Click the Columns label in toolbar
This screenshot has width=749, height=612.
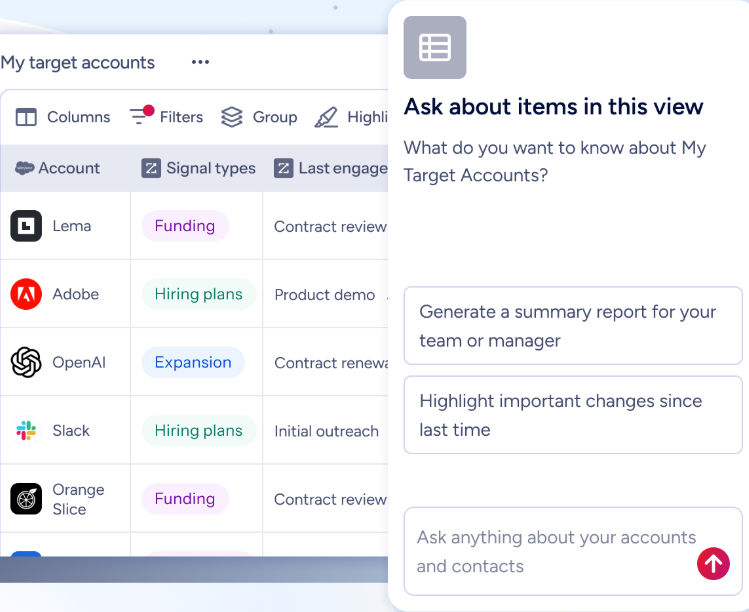[x=78, y=117]
